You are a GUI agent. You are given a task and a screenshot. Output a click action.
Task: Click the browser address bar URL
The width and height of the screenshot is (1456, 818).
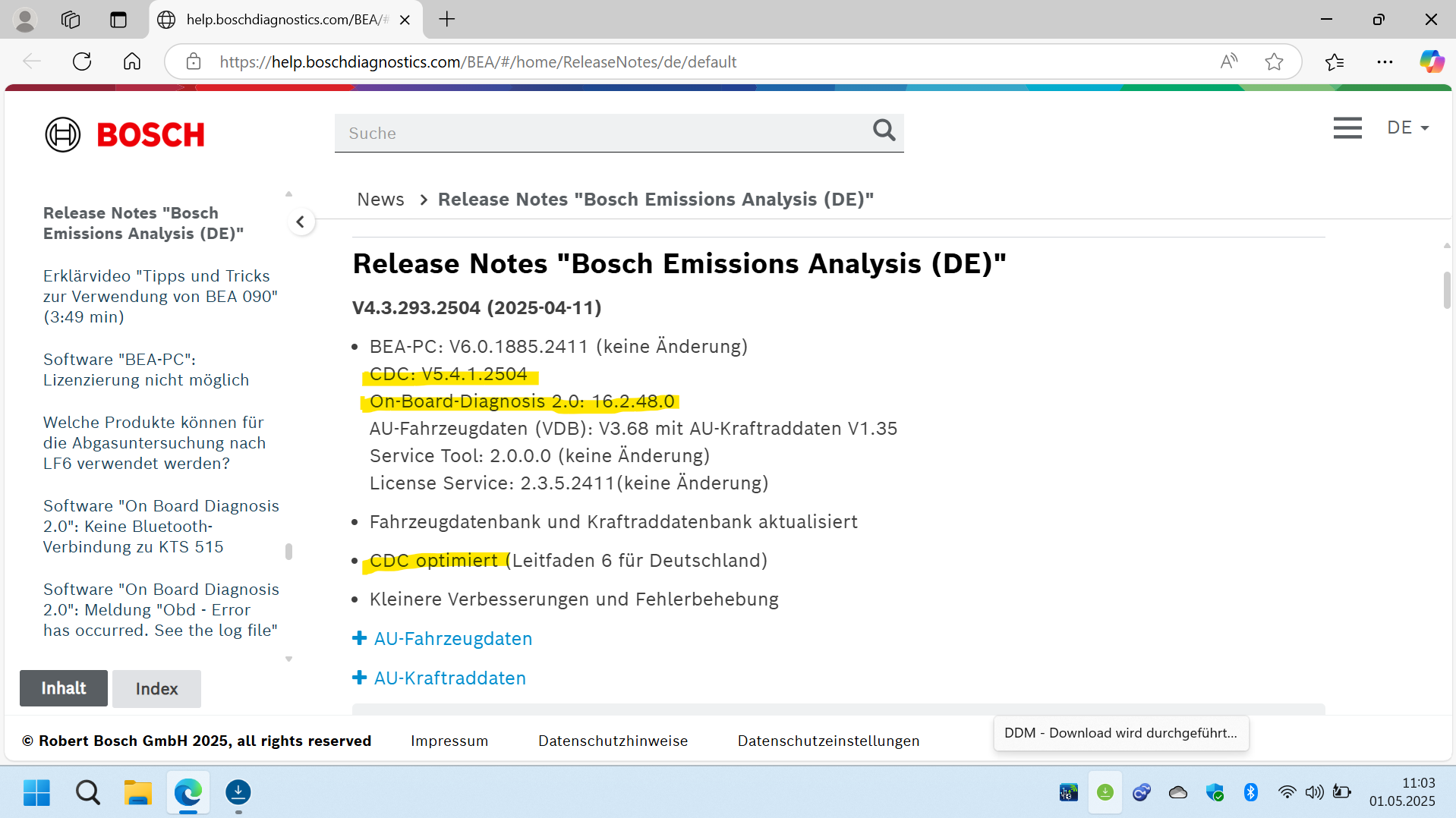478,62
